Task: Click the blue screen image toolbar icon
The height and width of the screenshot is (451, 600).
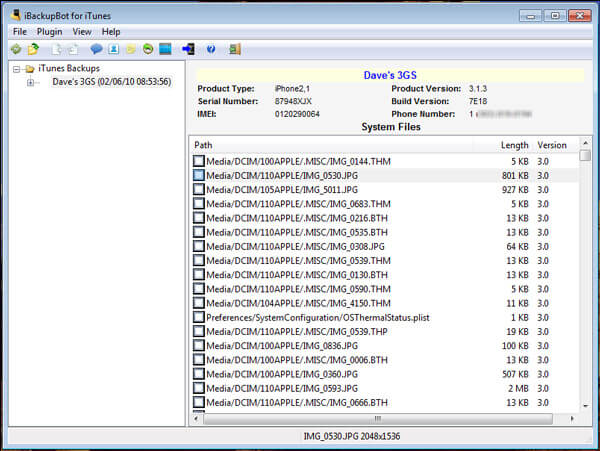Action: (x=166, y=48)
